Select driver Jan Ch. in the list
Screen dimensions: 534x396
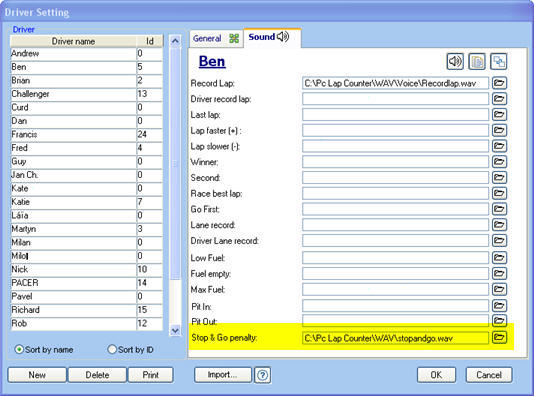tap(73, 175)
